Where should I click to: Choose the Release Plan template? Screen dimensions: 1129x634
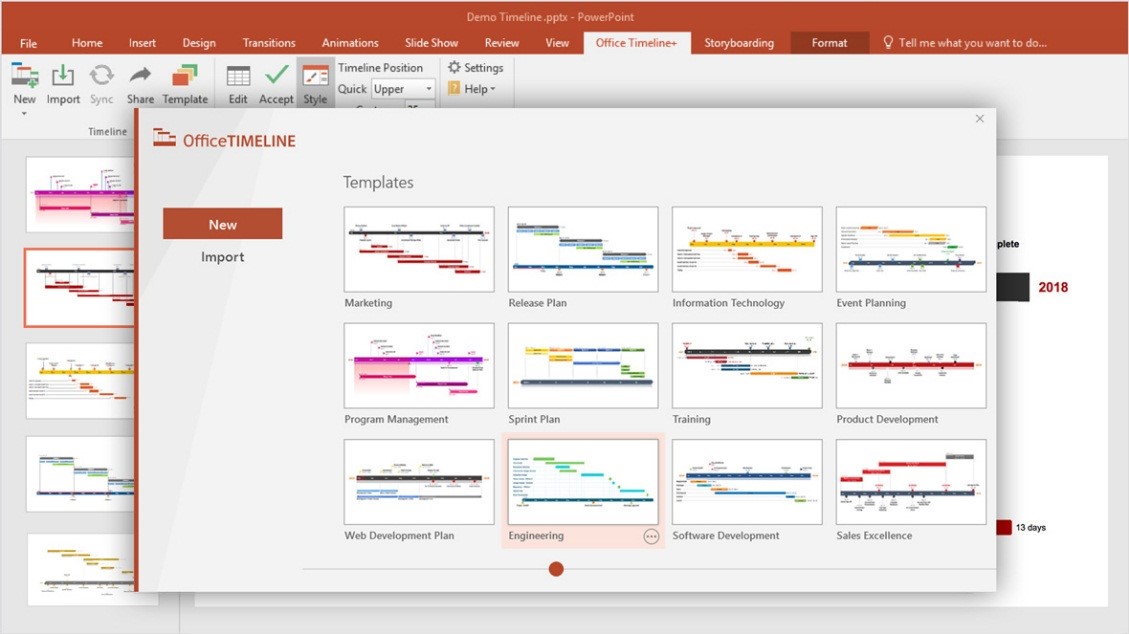coord(583,249)
